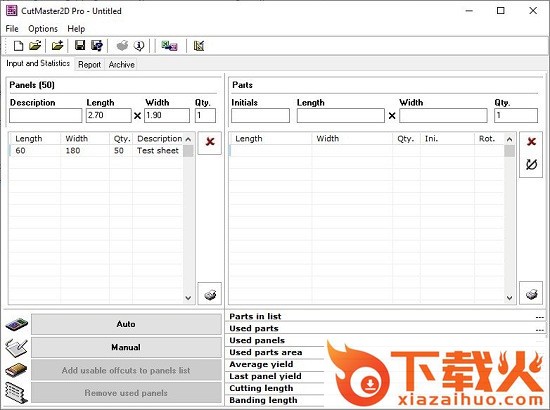Click the Used parts statistic row
The height and width of the screenshot is (410, 550).
coord(386,329)
